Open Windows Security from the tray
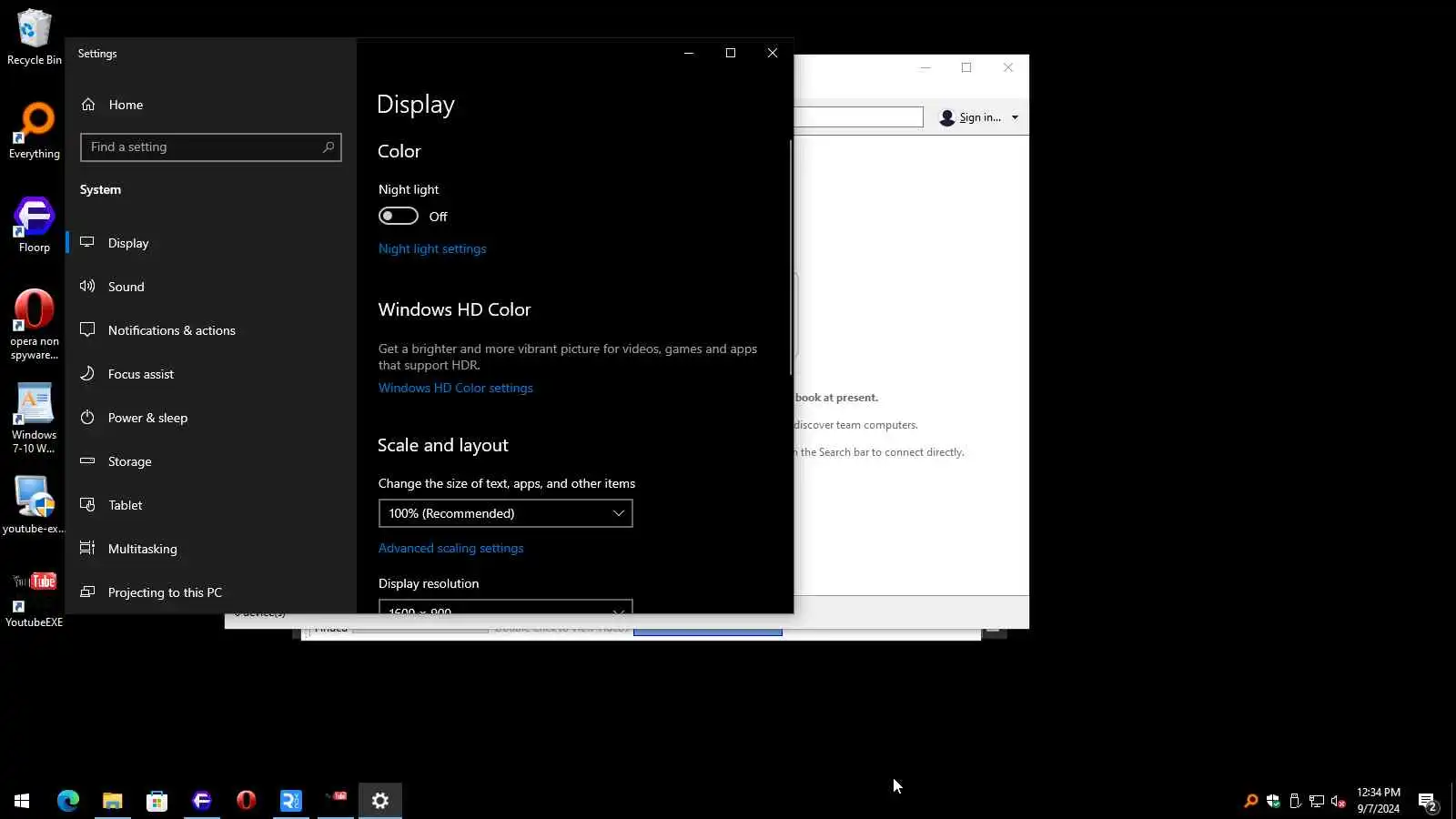Screen dimensions: 1456x819 tap(1273, 801)
